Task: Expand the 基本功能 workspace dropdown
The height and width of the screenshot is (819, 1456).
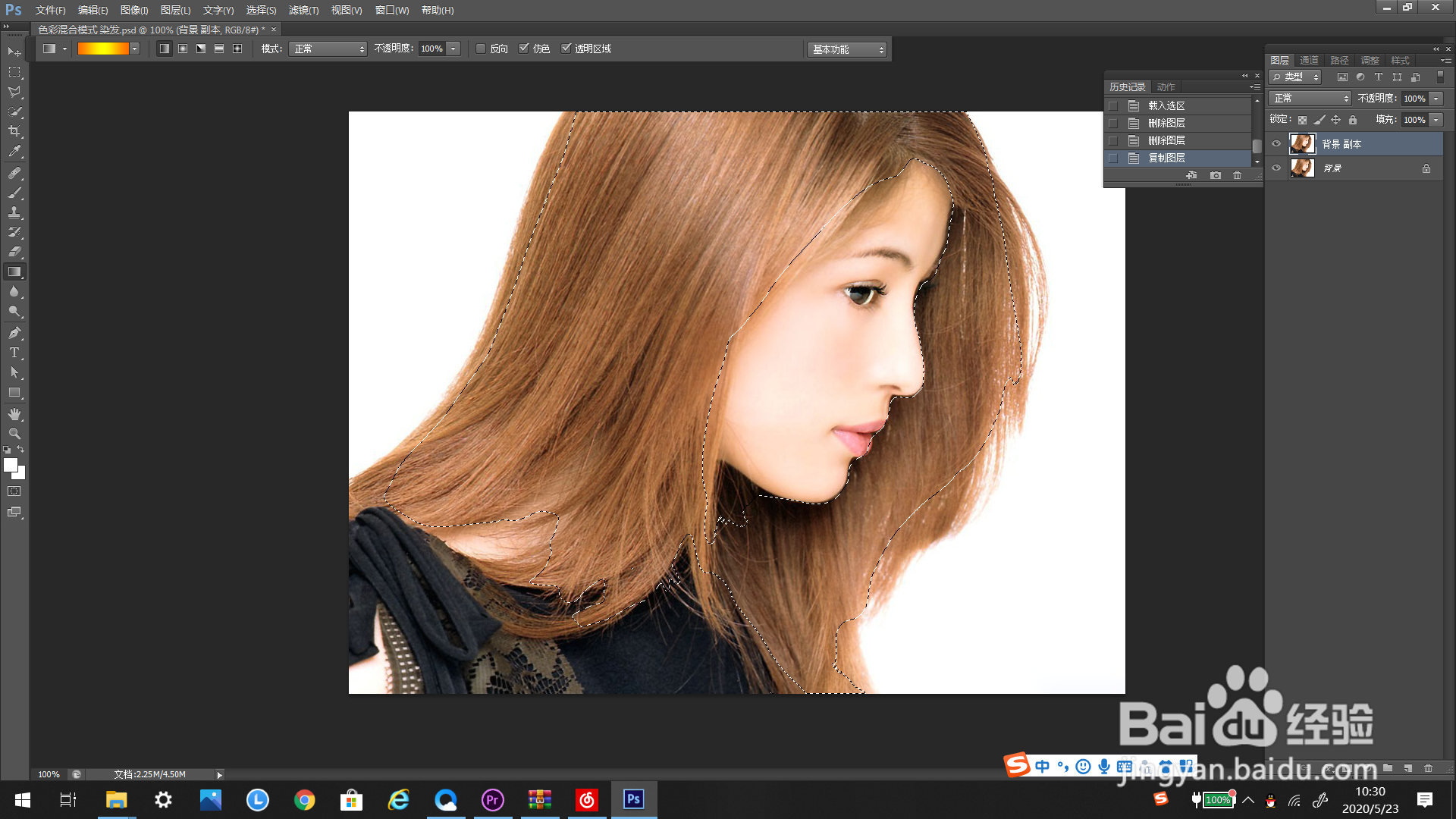Action: pos(847,49)
